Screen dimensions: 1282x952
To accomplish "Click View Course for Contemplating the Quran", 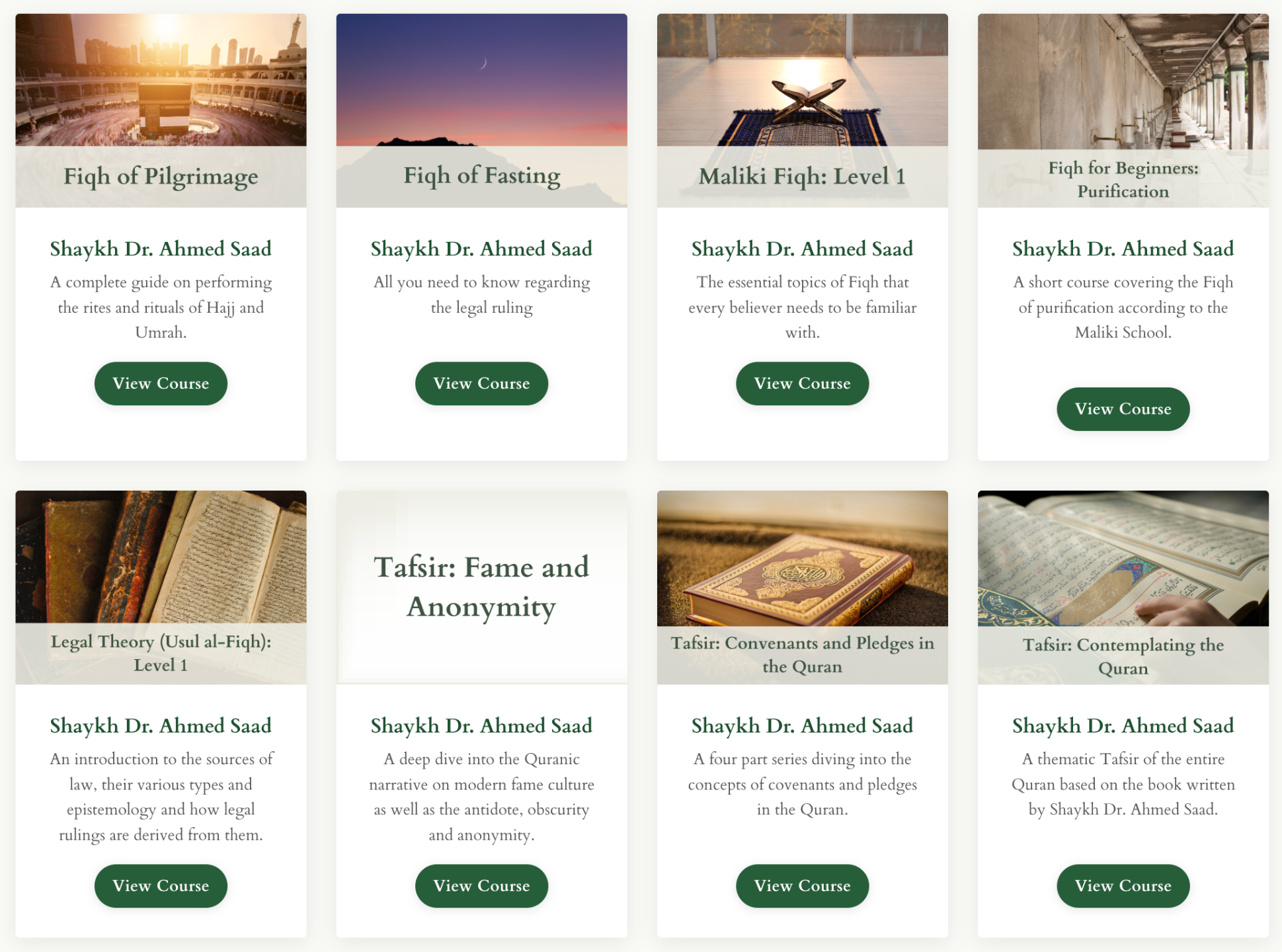I will point(1123,886).
